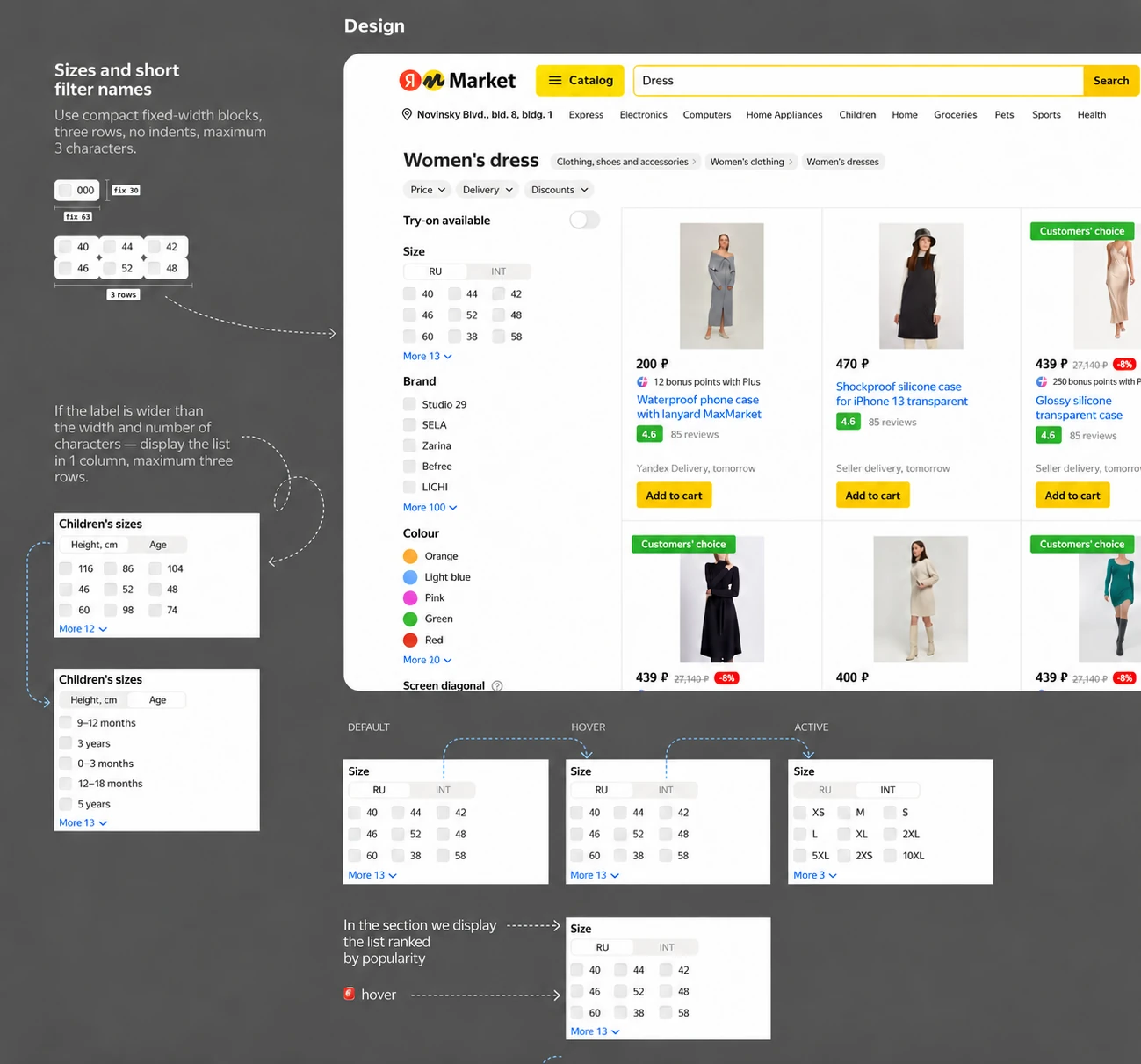
Task: Open the Express category
Action: pyautogui.click(x=586, y=114)
